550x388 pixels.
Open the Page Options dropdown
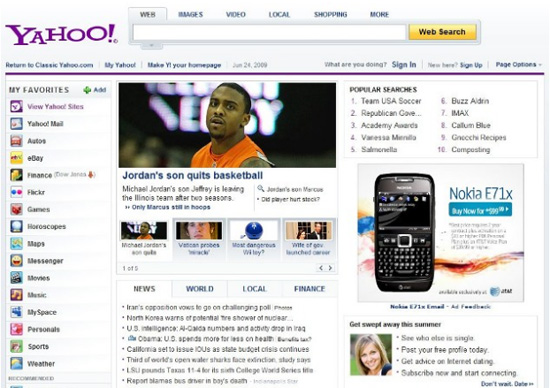pyautogui.click(x=518, y=65)
